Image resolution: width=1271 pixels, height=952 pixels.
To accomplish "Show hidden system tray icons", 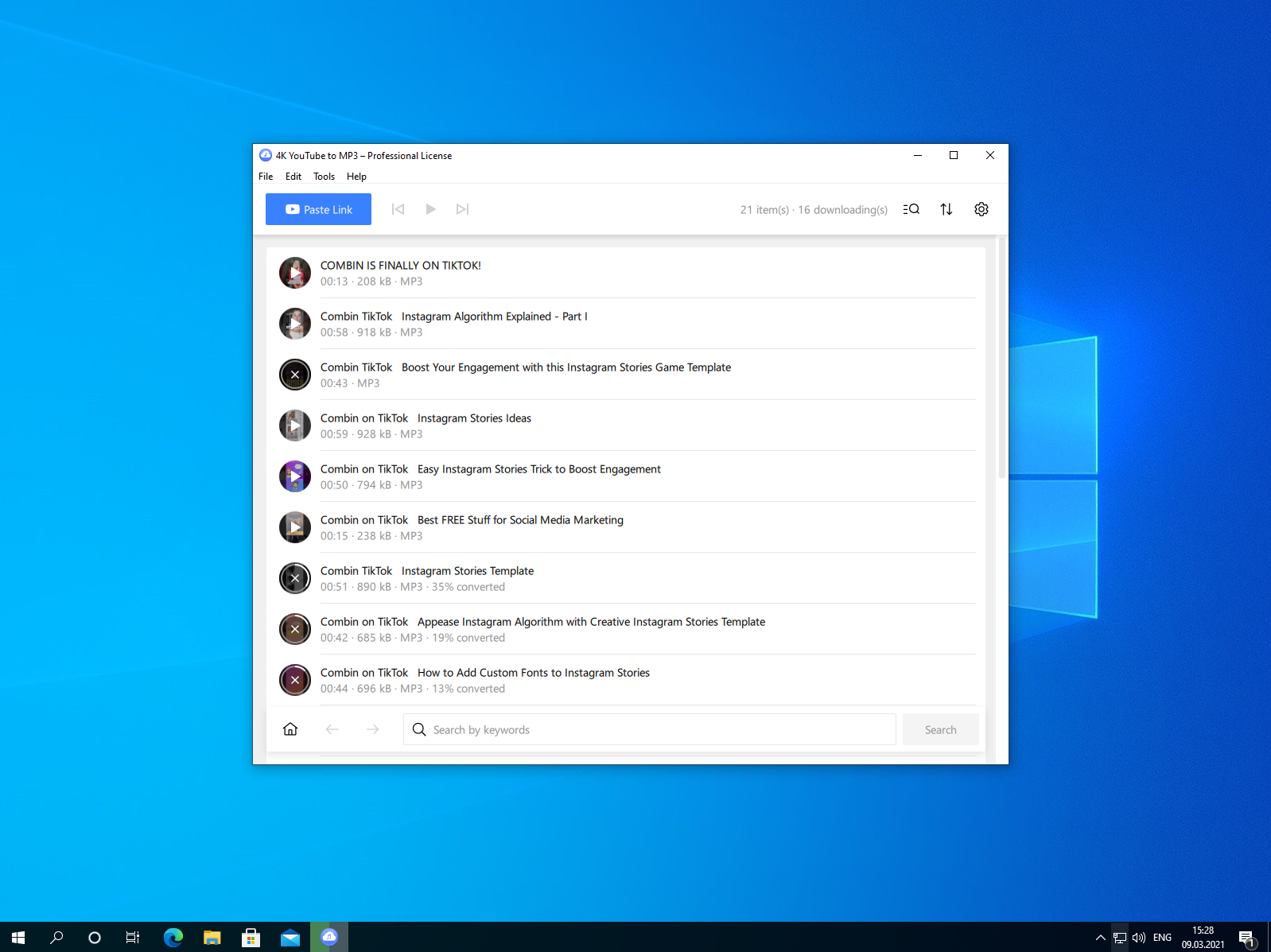I will point(1101,938).
